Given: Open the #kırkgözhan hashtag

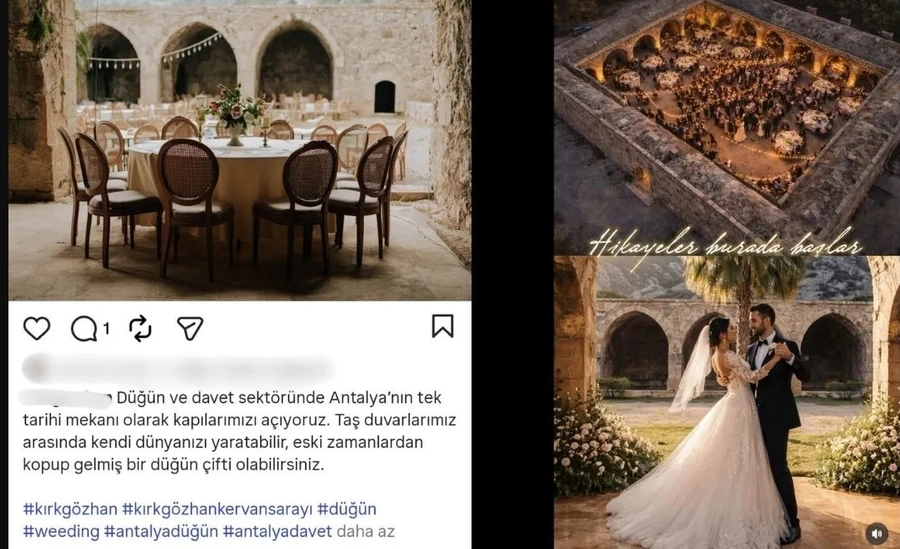Looking at the screenshot, I should [70, 509].
